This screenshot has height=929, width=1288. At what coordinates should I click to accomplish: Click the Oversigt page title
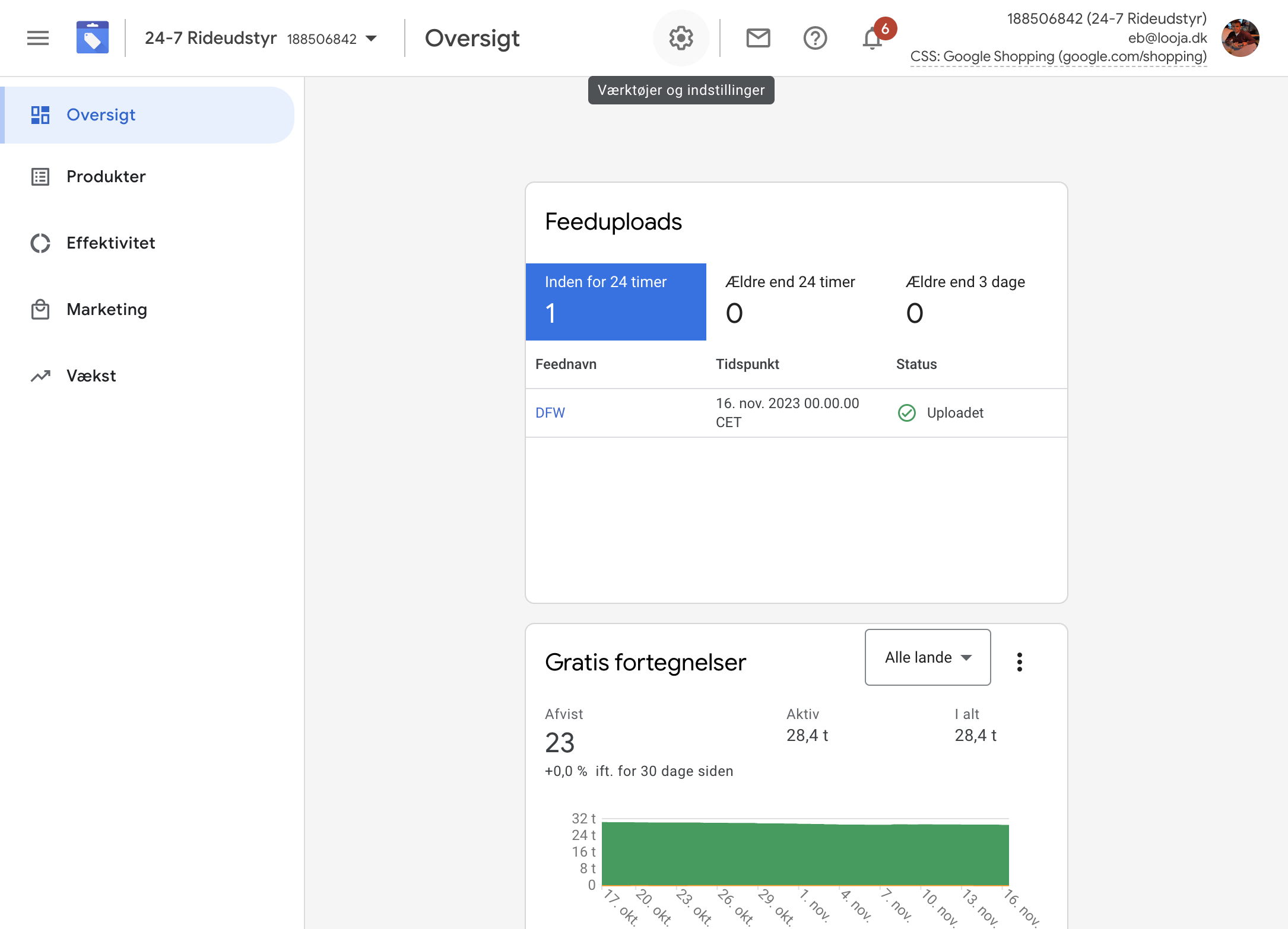pos(472,39)
